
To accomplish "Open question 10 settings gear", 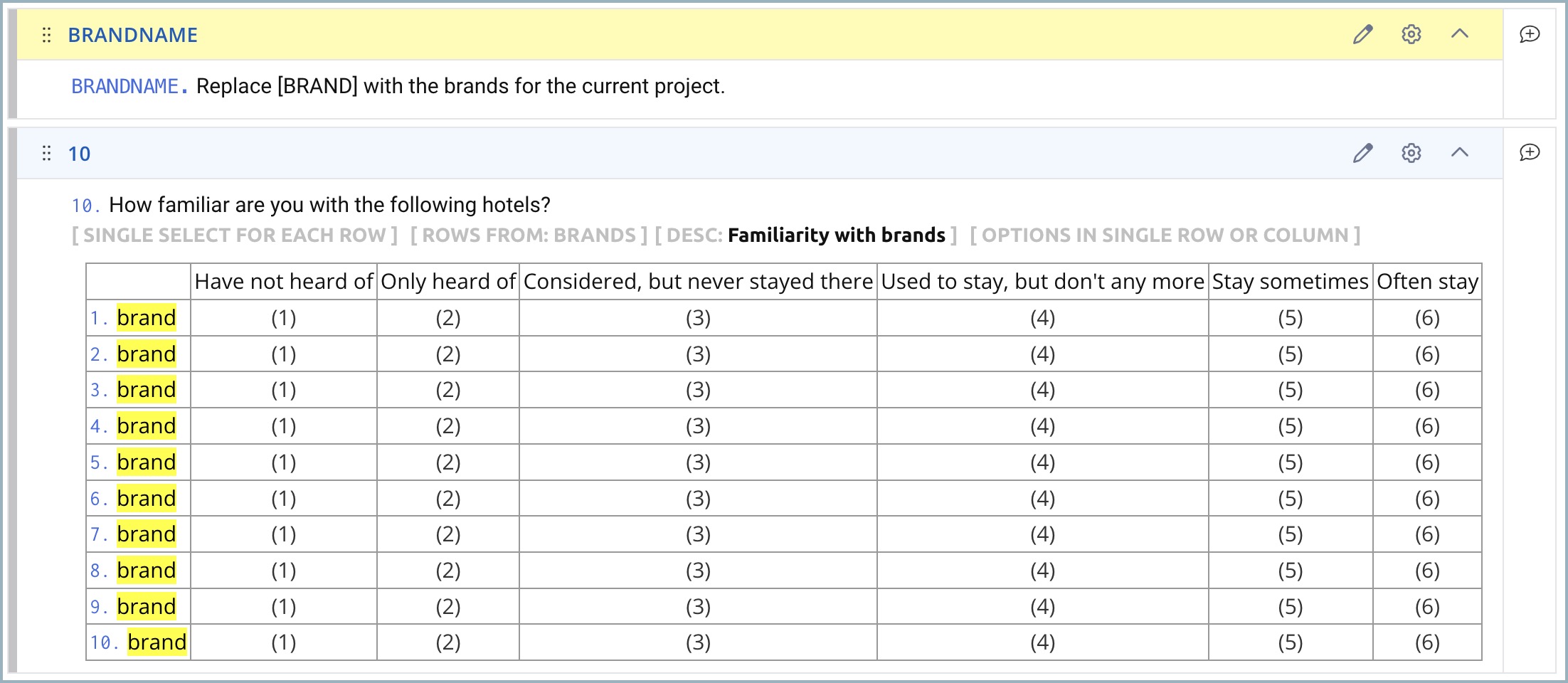I will pyautogui.click(x=1411, y=153).
